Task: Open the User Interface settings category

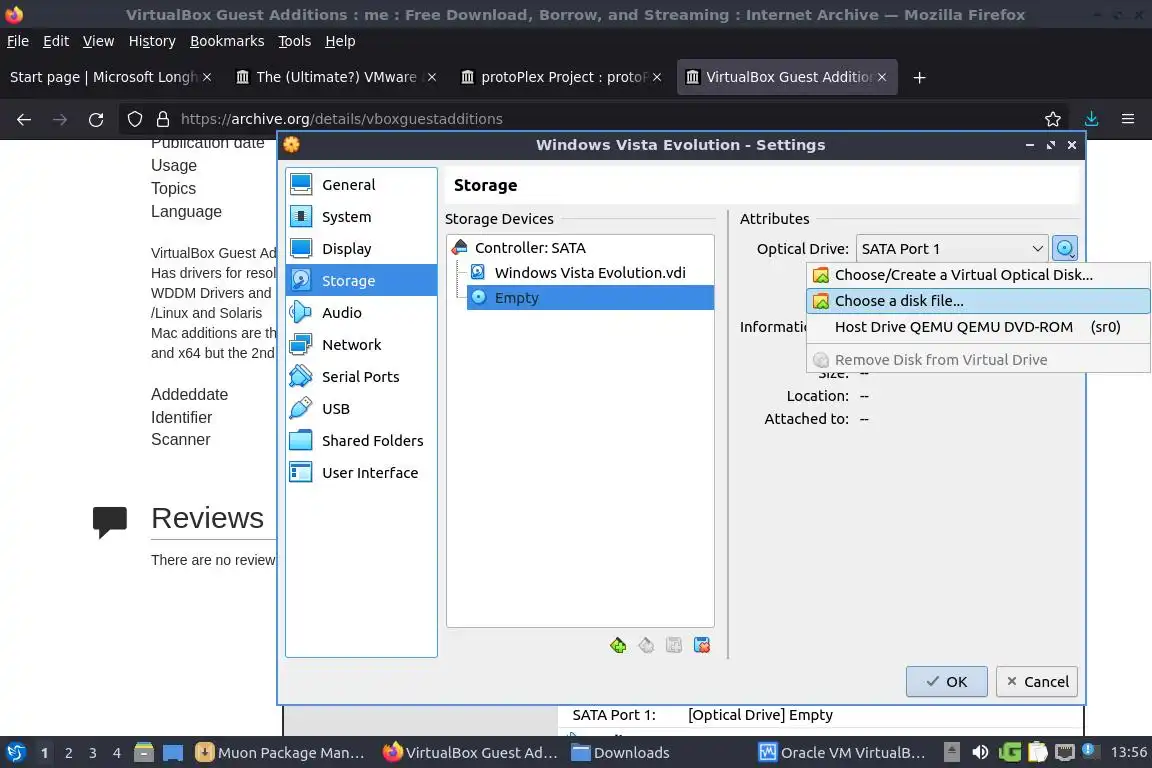Action: click(x=361, y=473)
